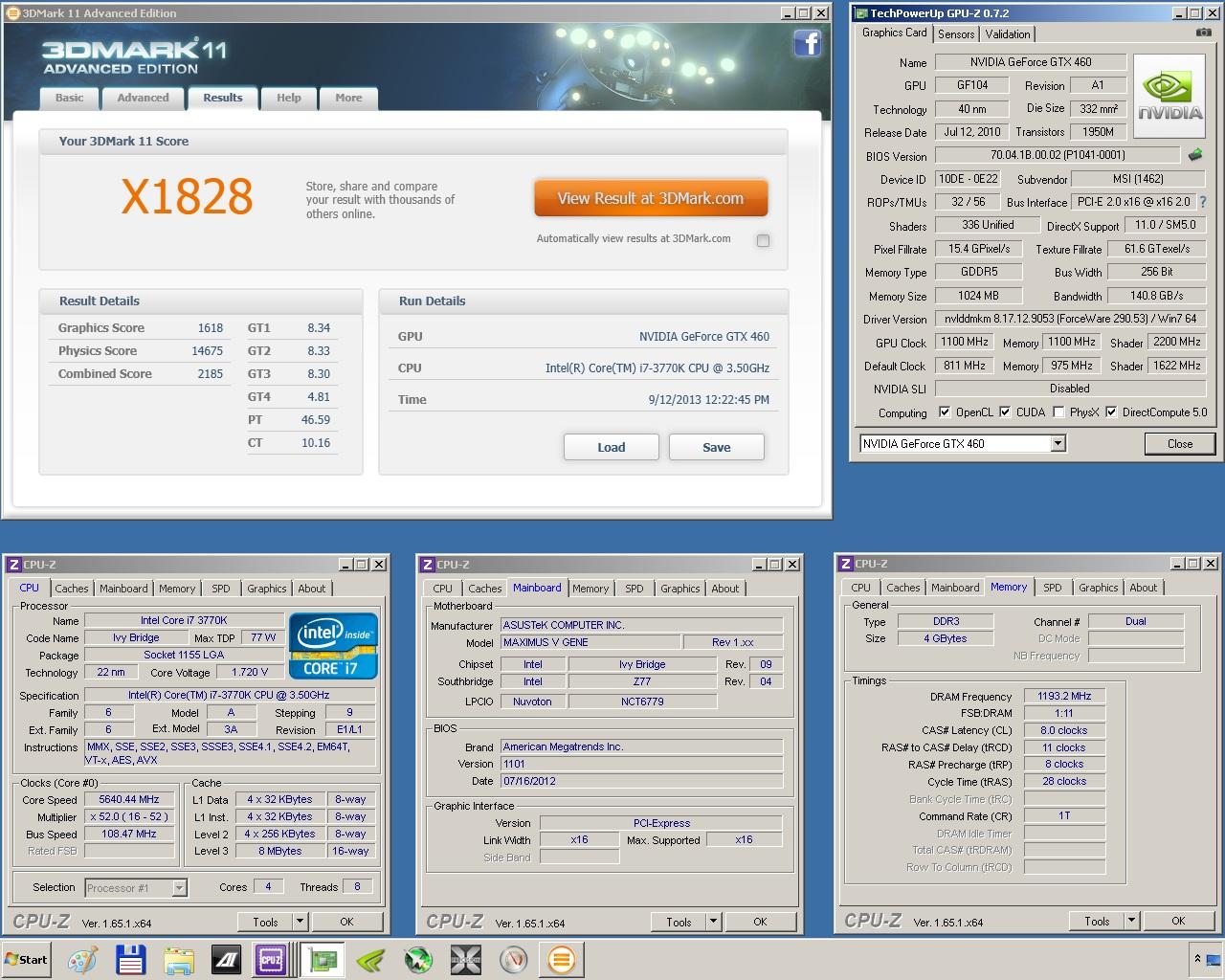Click the Intel Core i7 logo badge
This screenshot has height=980, width=1225.
pyautogui.click(x=334, y=646)
